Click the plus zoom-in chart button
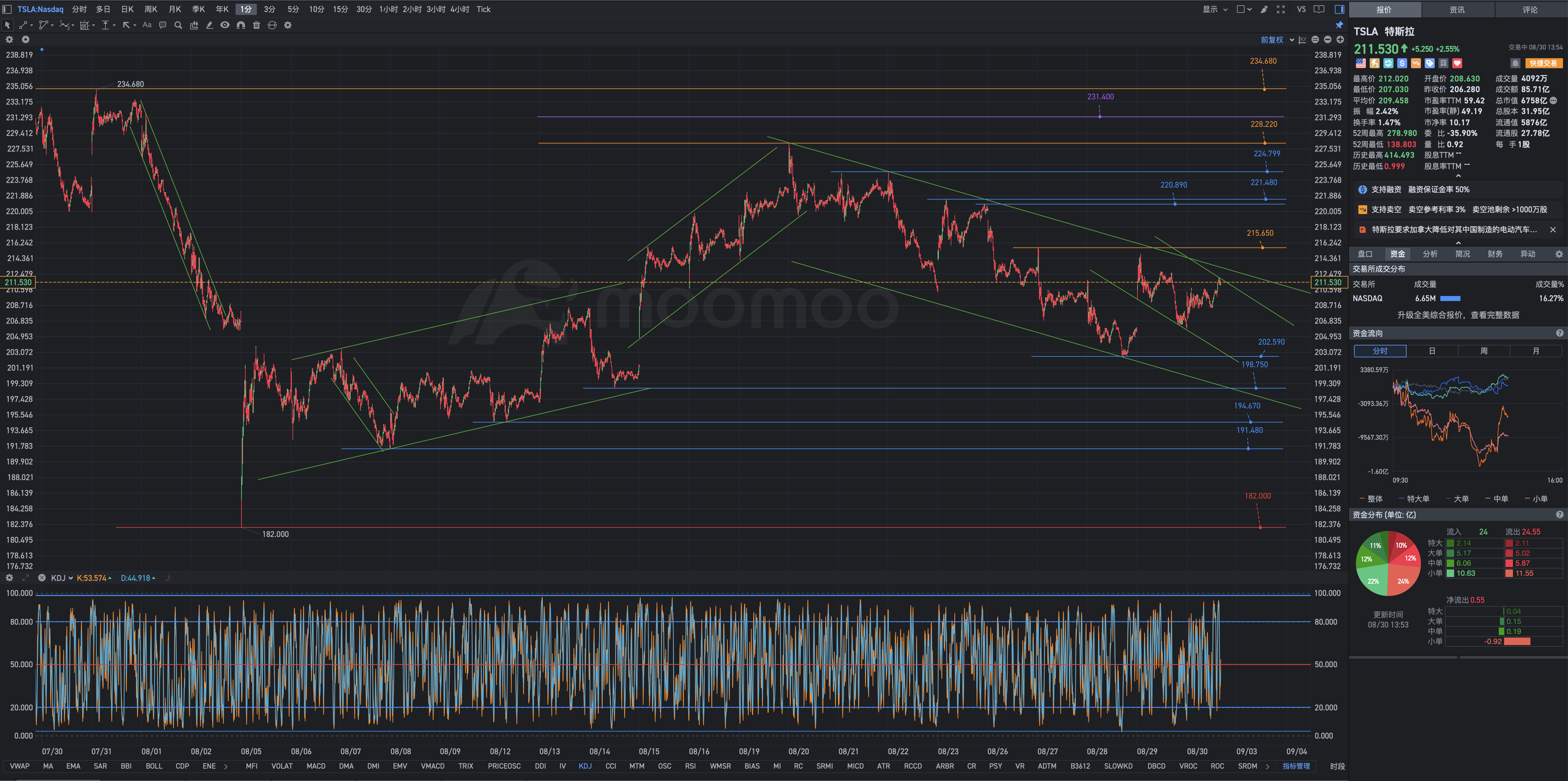This screenshot has width=1568, height=781. [x=1340, y=39]
